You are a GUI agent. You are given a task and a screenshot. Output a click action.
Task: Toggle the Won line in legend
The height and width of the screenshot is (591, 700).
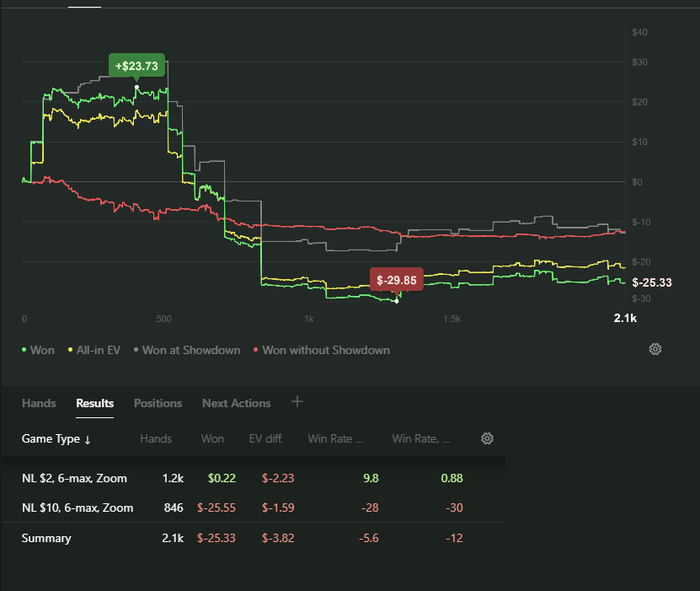pyautogui.click(x=38, y=350)
